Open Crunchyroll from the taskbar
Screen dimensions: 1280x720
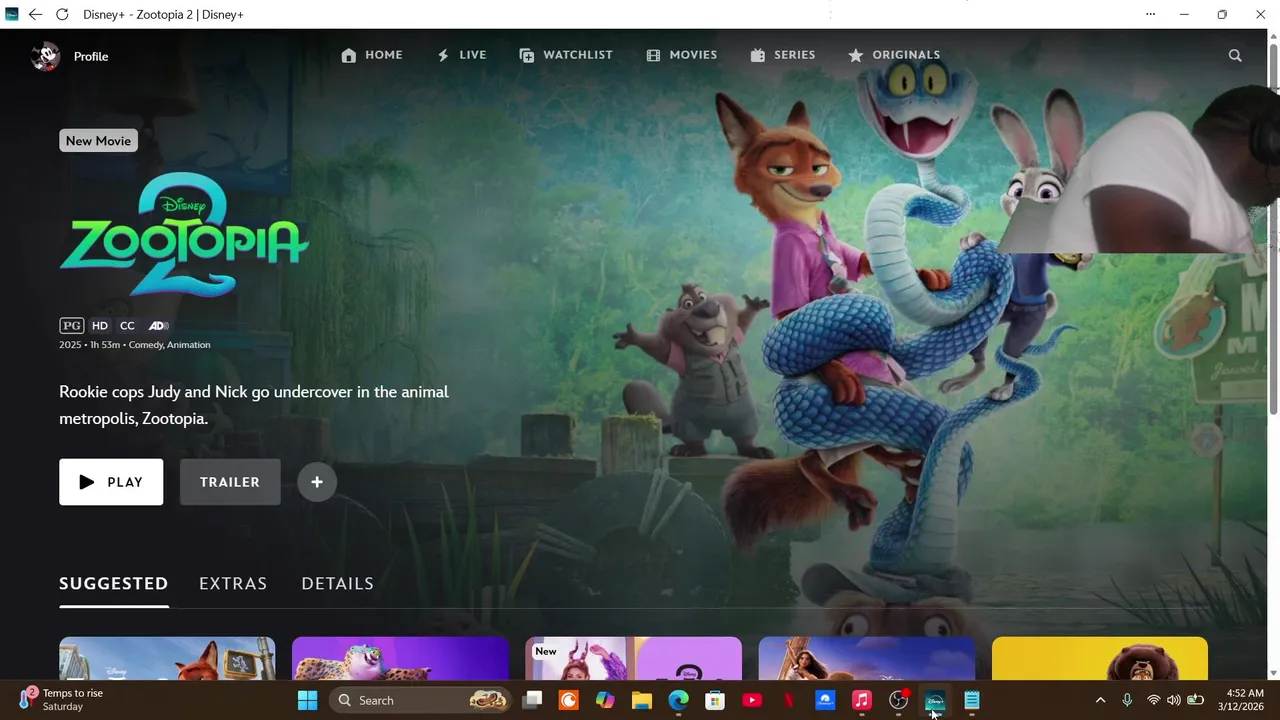(x=568, y=700)
